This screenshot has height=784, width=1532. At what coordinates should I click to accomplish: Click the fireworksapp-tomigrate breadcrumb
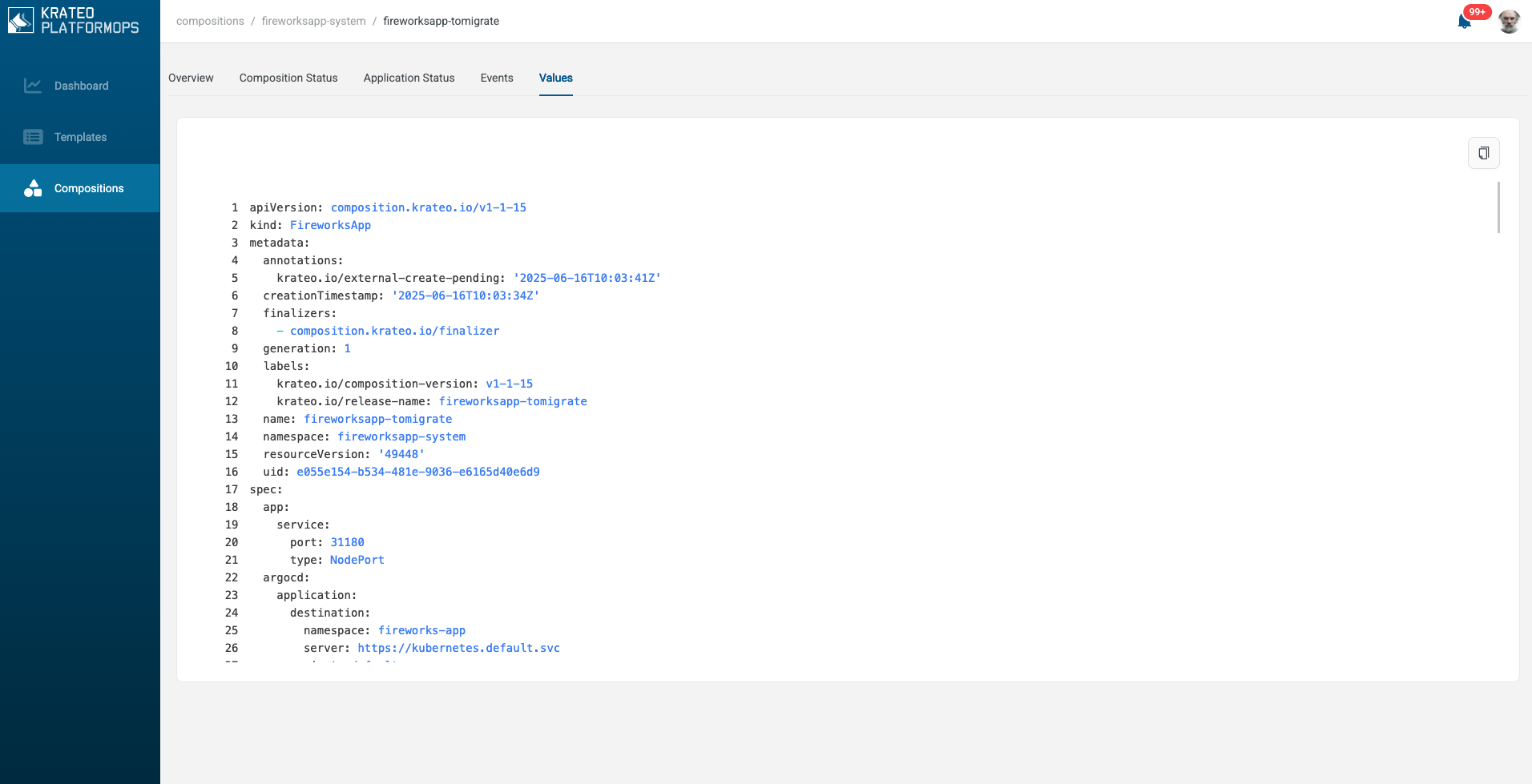(441, 21)
